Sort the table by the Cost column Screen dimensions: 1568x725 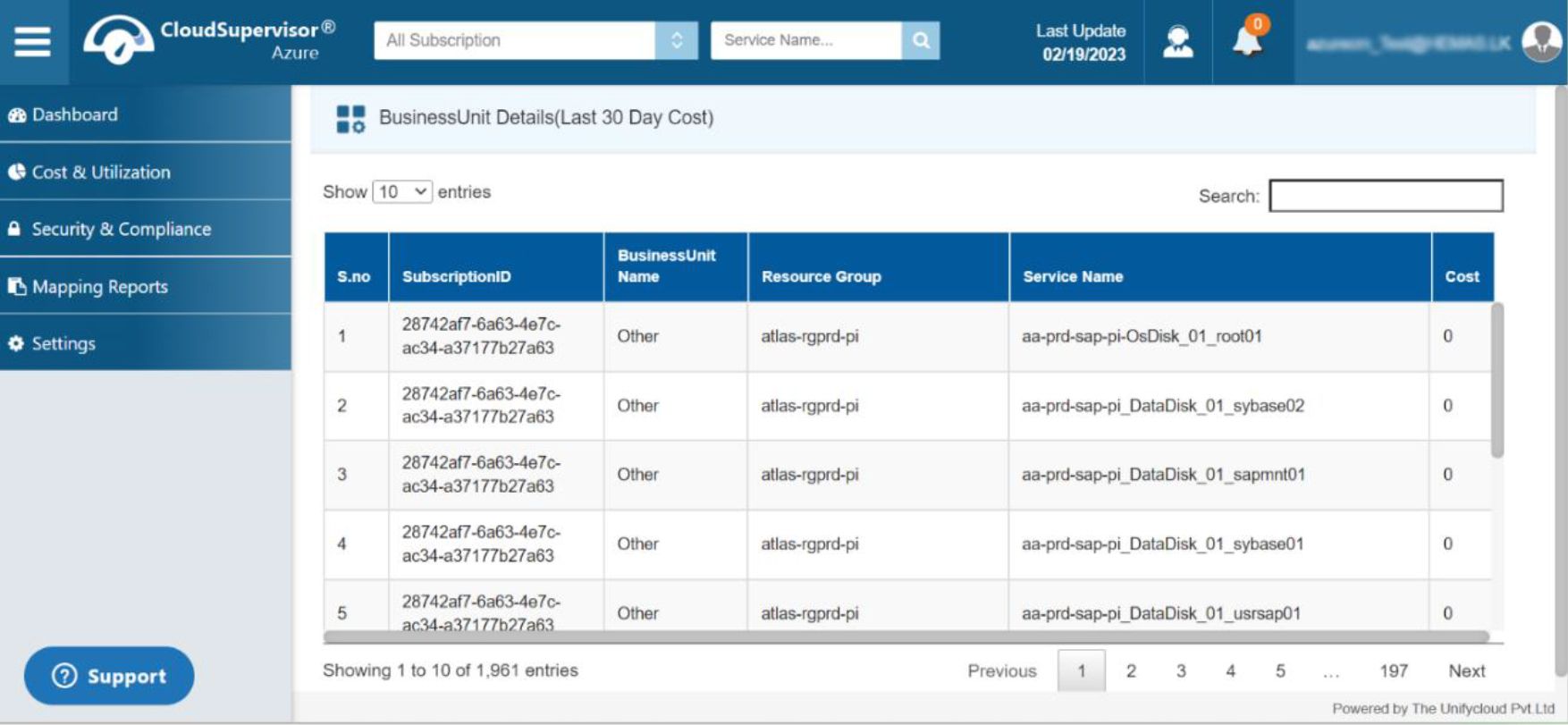click(x=1462, y=276)
